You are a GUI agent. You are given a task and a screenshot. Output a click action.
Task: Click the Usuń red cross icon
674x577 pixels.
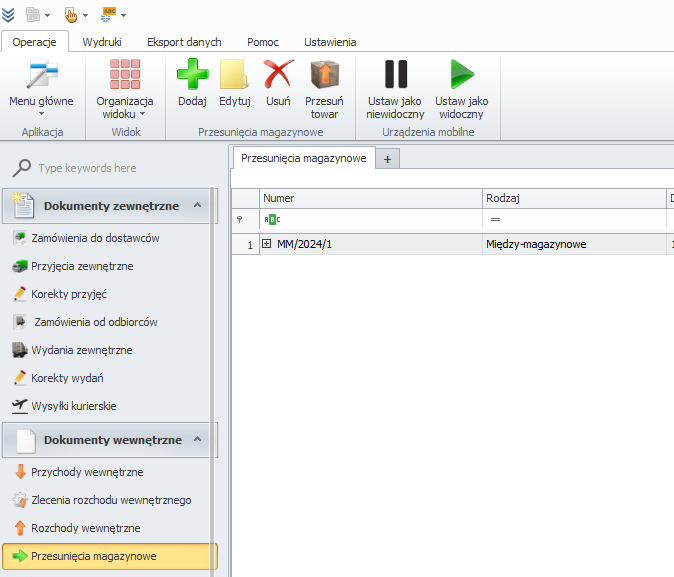279,74
